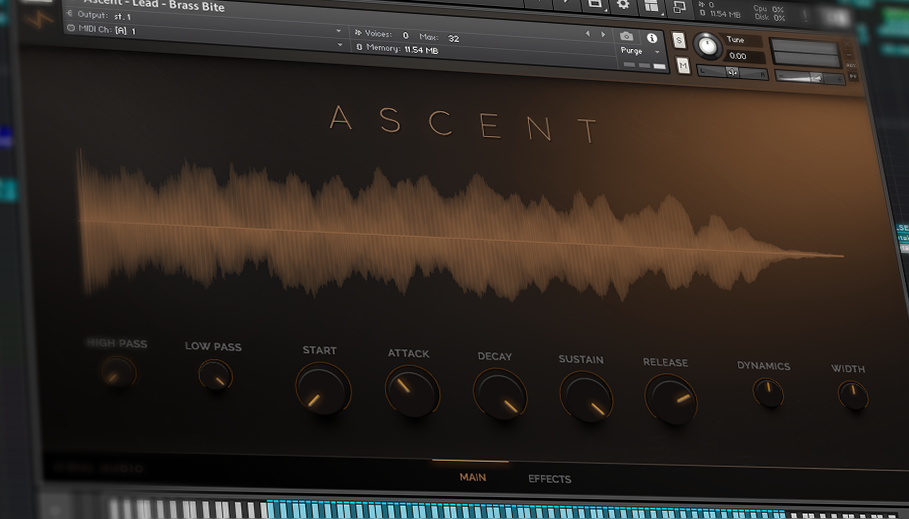Screen dimensions: 909x519
Task: Mute the instrument with M button
Action: pyautogui.click(x=683, y=66)
